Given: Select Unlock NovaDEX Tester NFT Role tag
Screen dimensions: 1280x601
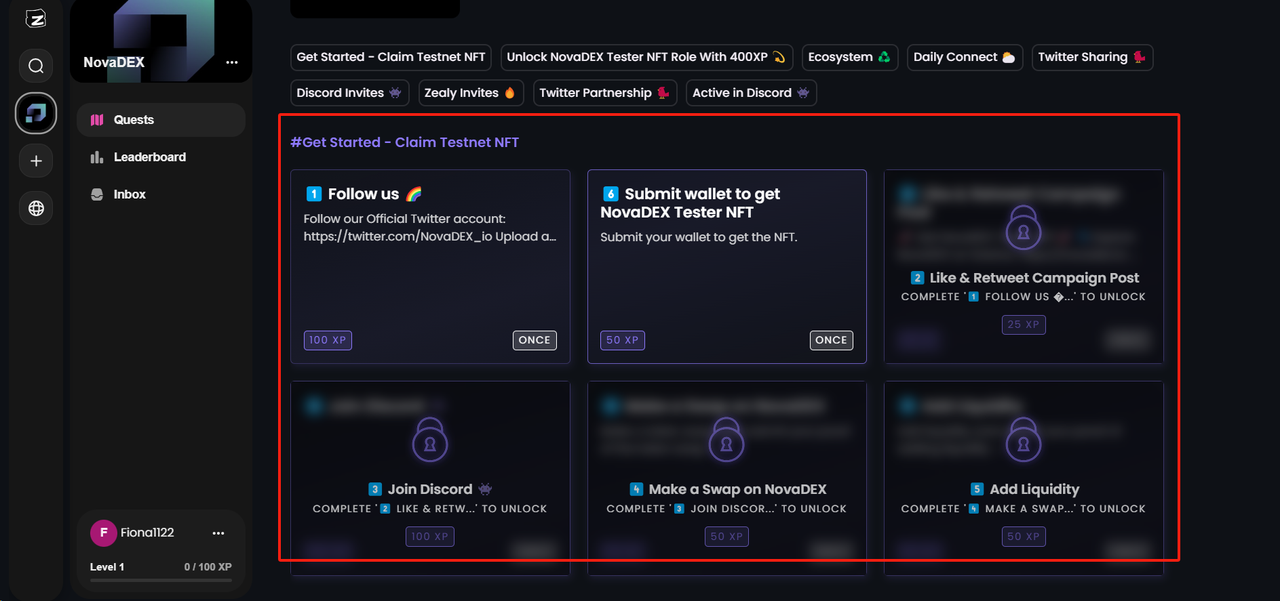Looking at the screenshot, I should [647, 57].
